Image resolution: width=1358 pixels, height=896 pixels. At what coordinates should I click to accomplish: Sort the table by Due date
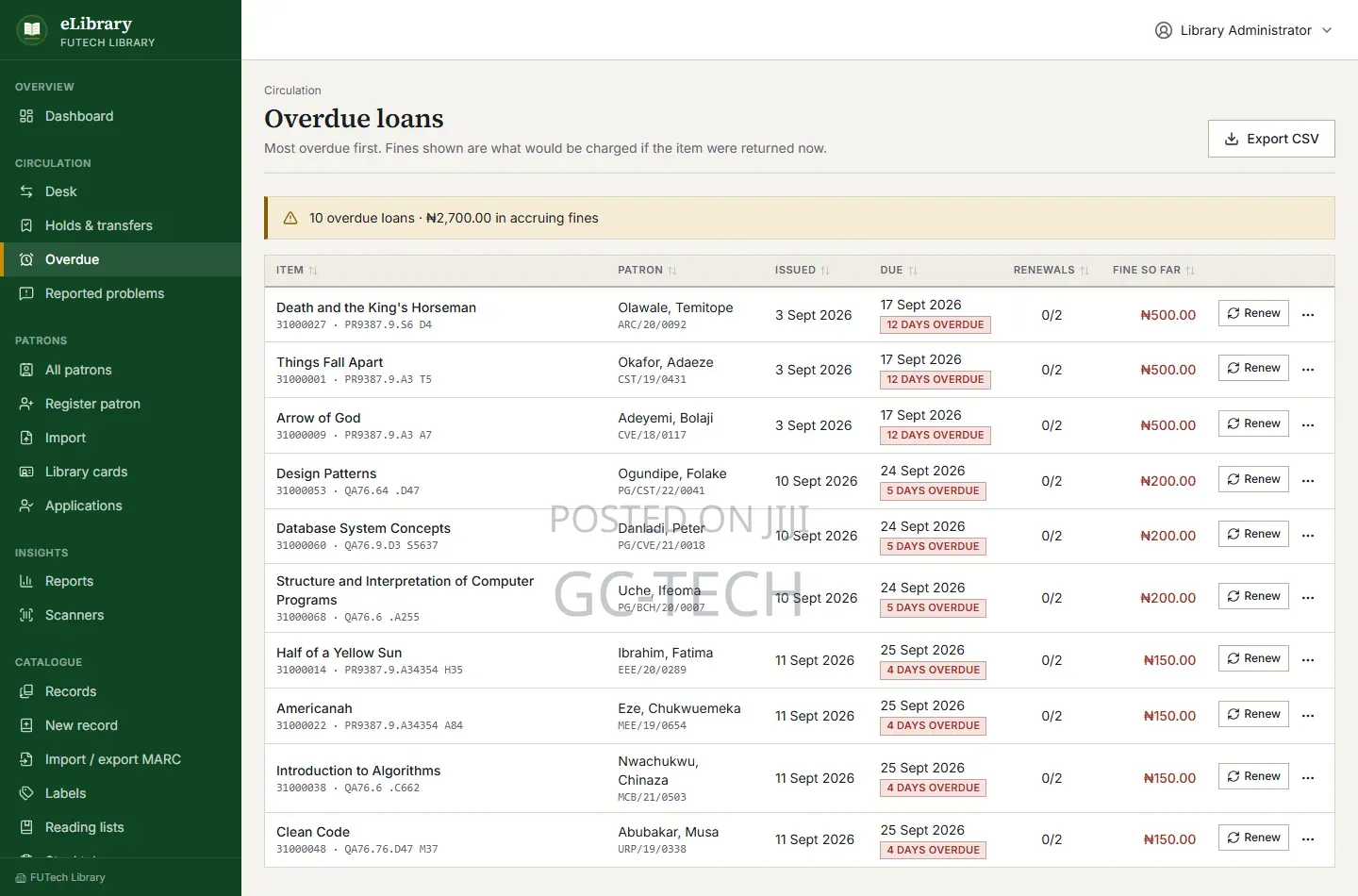point(898,271)
